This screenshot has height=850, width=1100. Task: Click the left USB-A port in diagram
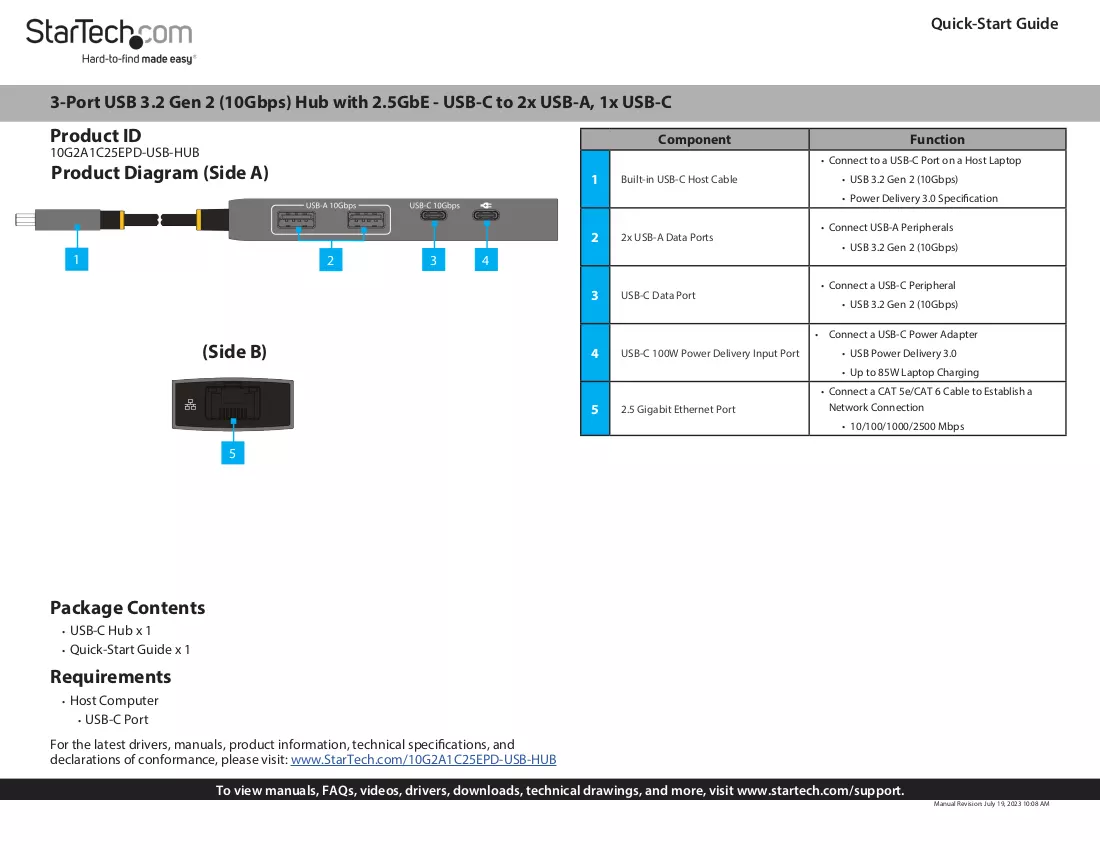[296, 220]
